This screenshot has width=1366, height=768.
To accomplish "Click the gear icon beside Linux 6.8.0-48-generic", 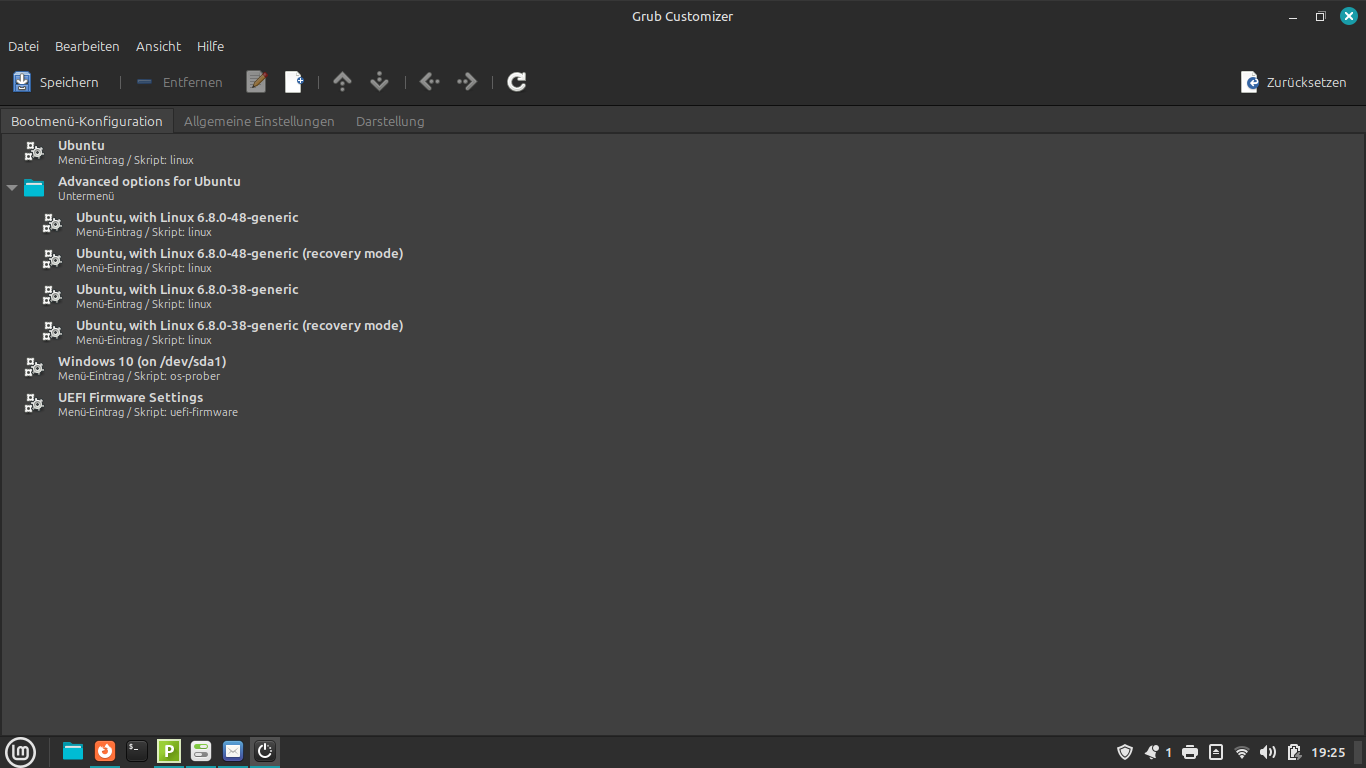I will (52, 224).
